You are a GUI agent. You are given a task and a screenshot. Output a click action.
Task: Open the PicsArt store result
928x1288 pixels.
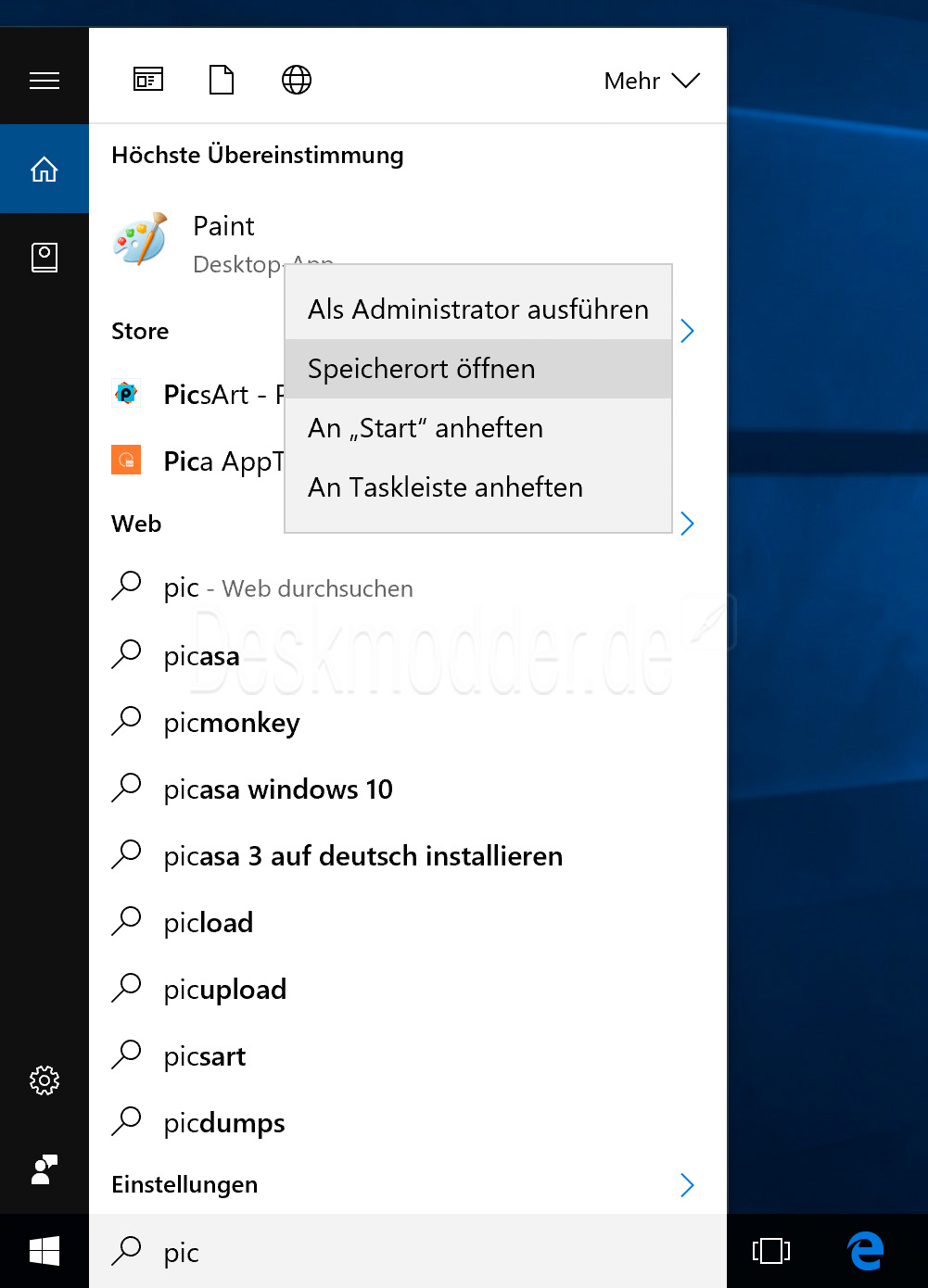coord(186,394)
